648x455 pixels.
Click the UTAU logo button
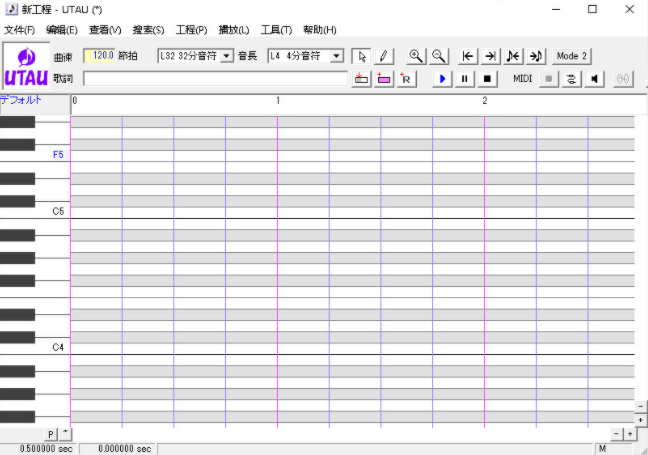pos(26,67)
